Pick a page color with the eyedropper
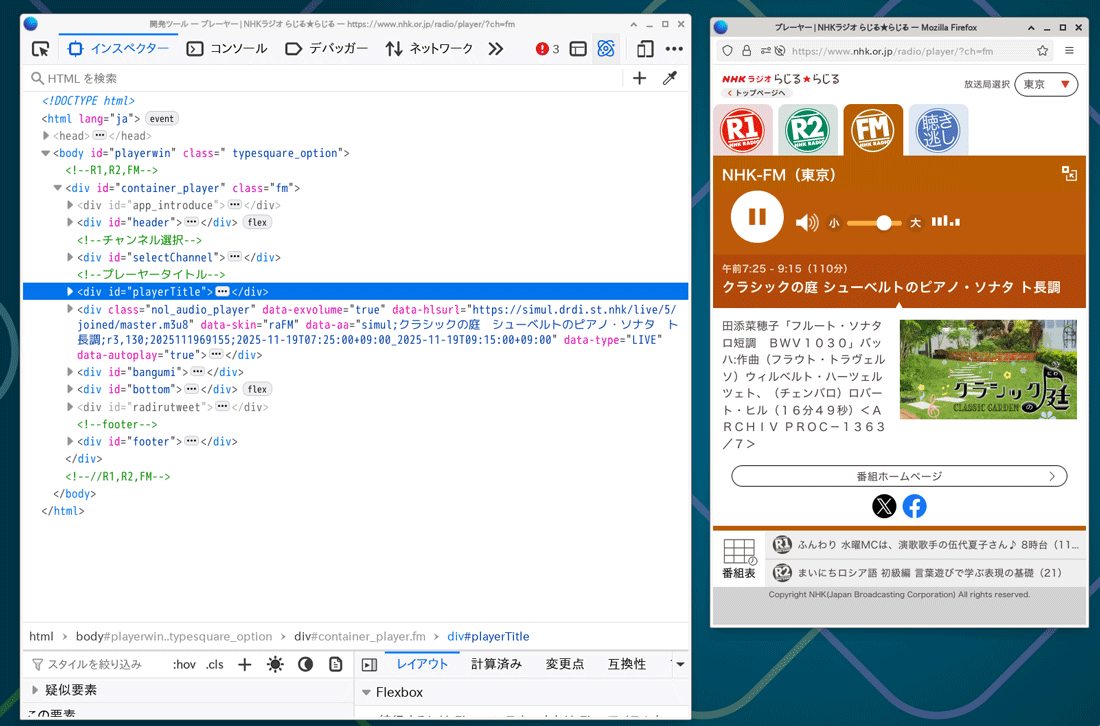Viewport: 1100px width, 726px height. point(670,78)
